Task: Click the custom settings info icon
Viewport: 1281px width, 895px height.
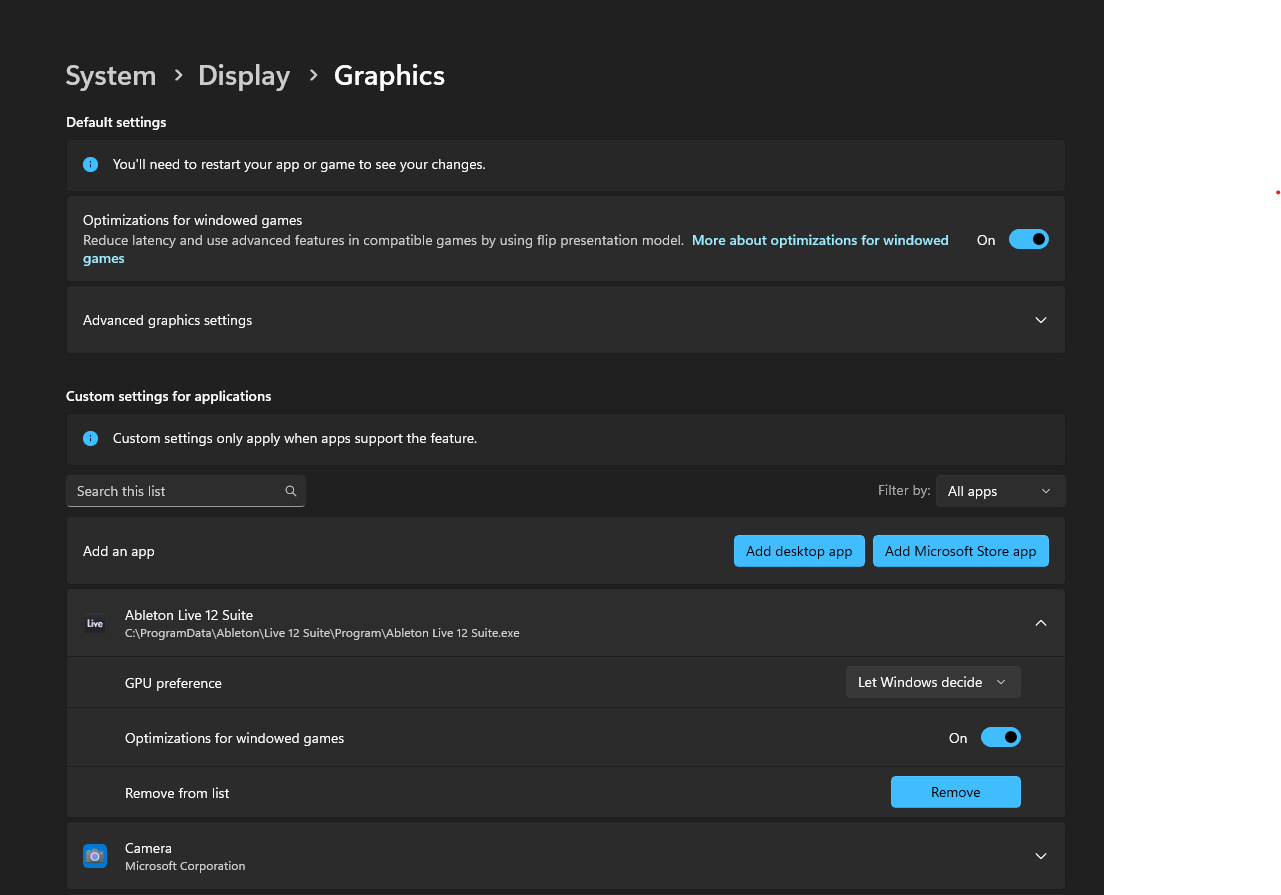Action: tap(91, 438)
